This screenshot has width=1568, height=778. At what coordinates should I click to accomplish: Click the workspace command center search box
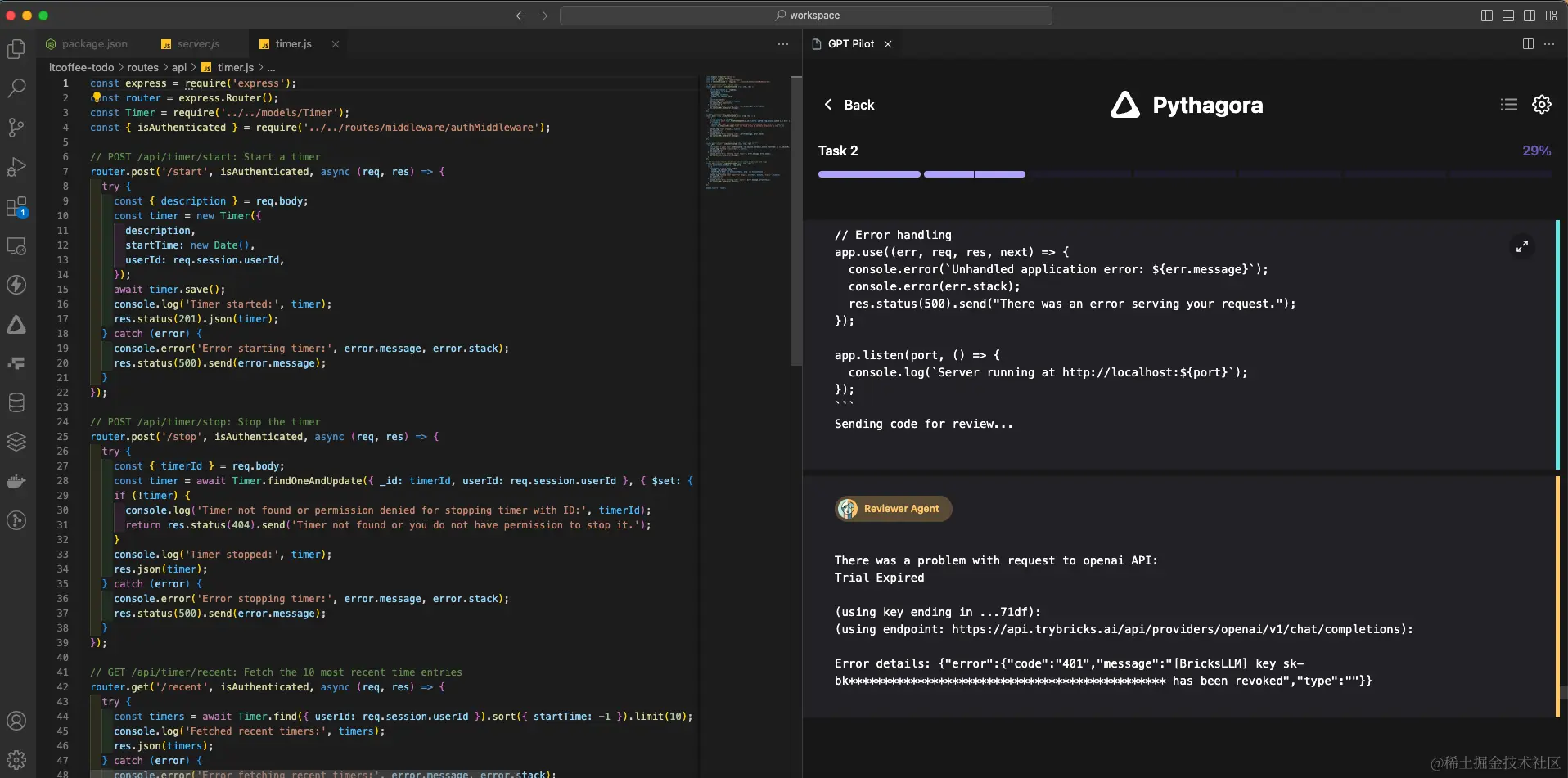pyautogui.click(x=806, y=16)
